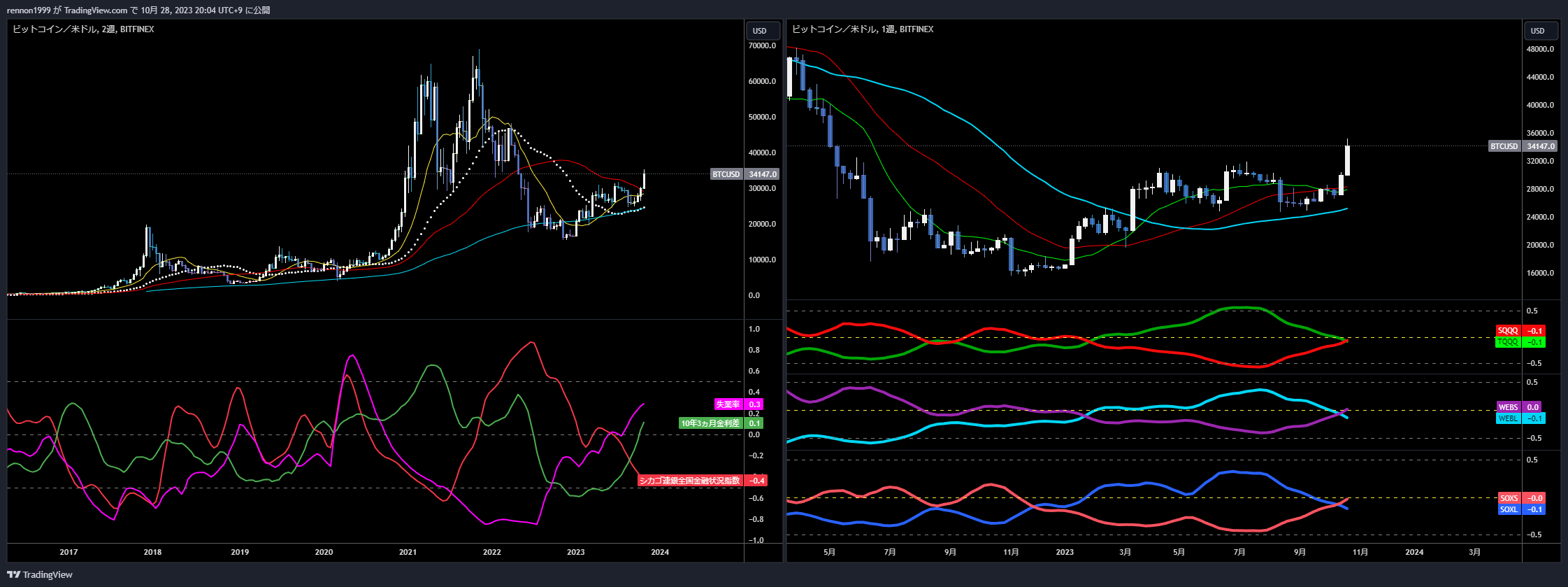Viewport: 1568px width, 587px height.
Task: Select the WEBL indicator label
Action: click(1509, 418)
